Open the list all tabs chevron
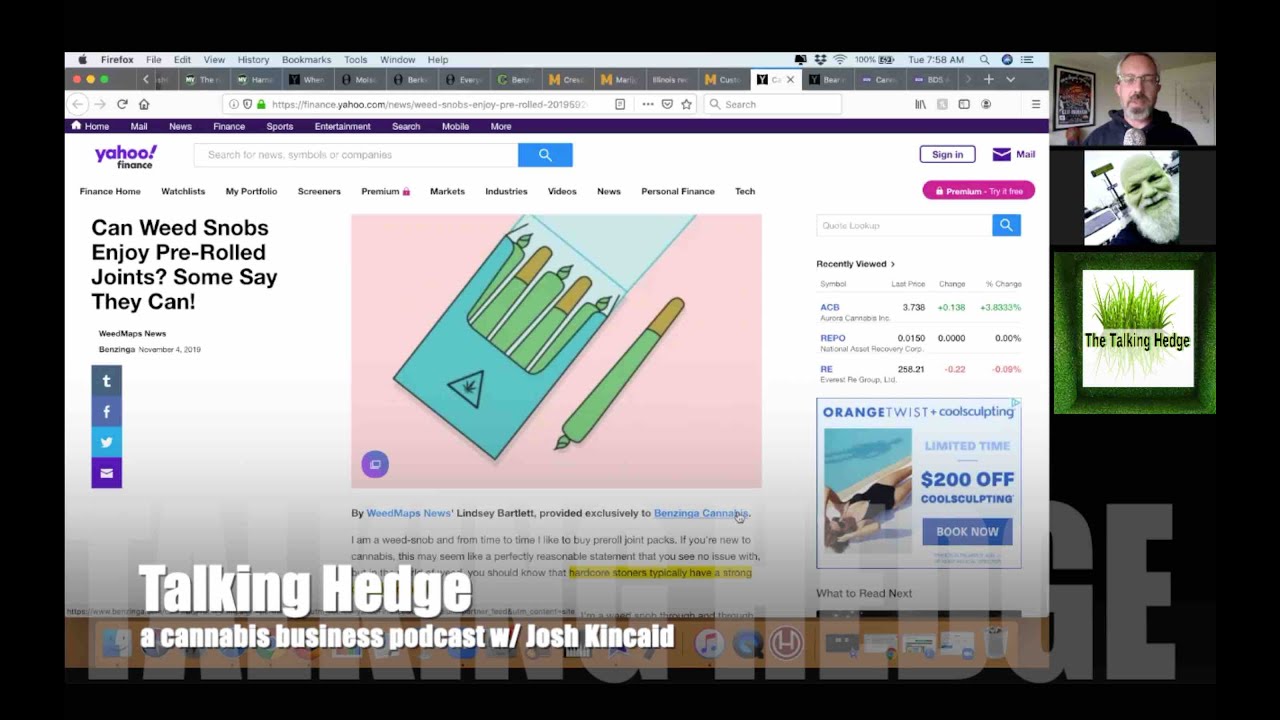1280x720 pixels. (1010, 80)
